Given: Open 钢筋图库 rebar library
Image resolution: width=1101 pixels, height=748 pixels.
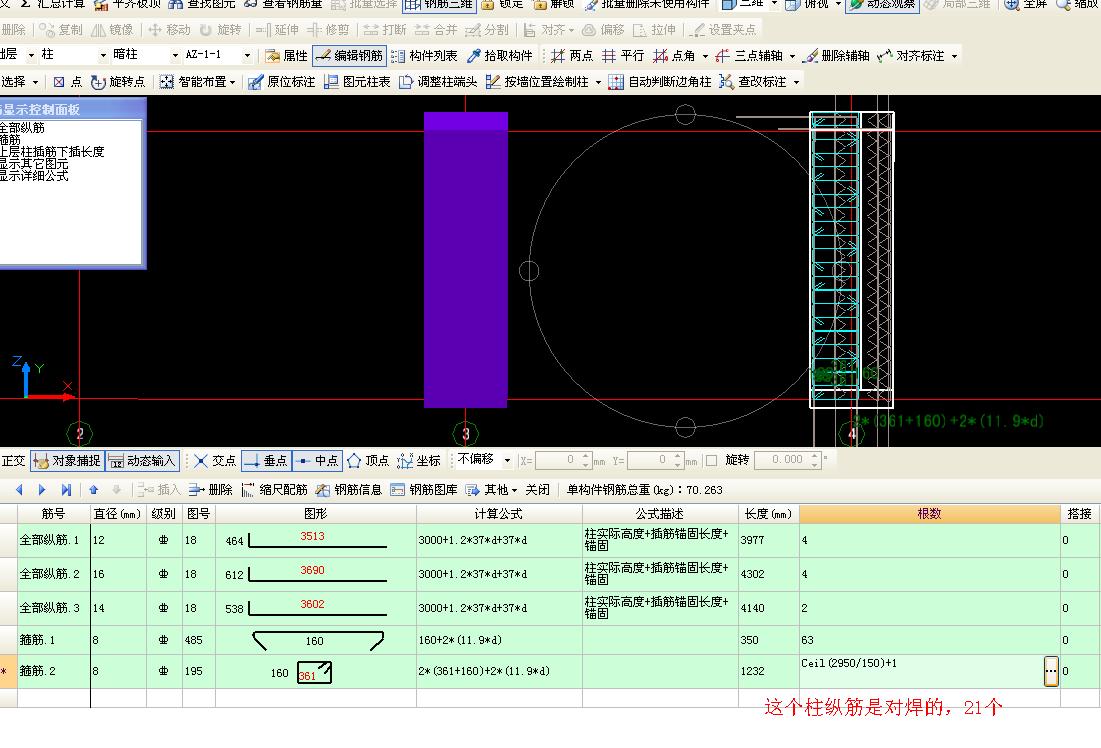Looking at the screenshot, I should [424, 490].
